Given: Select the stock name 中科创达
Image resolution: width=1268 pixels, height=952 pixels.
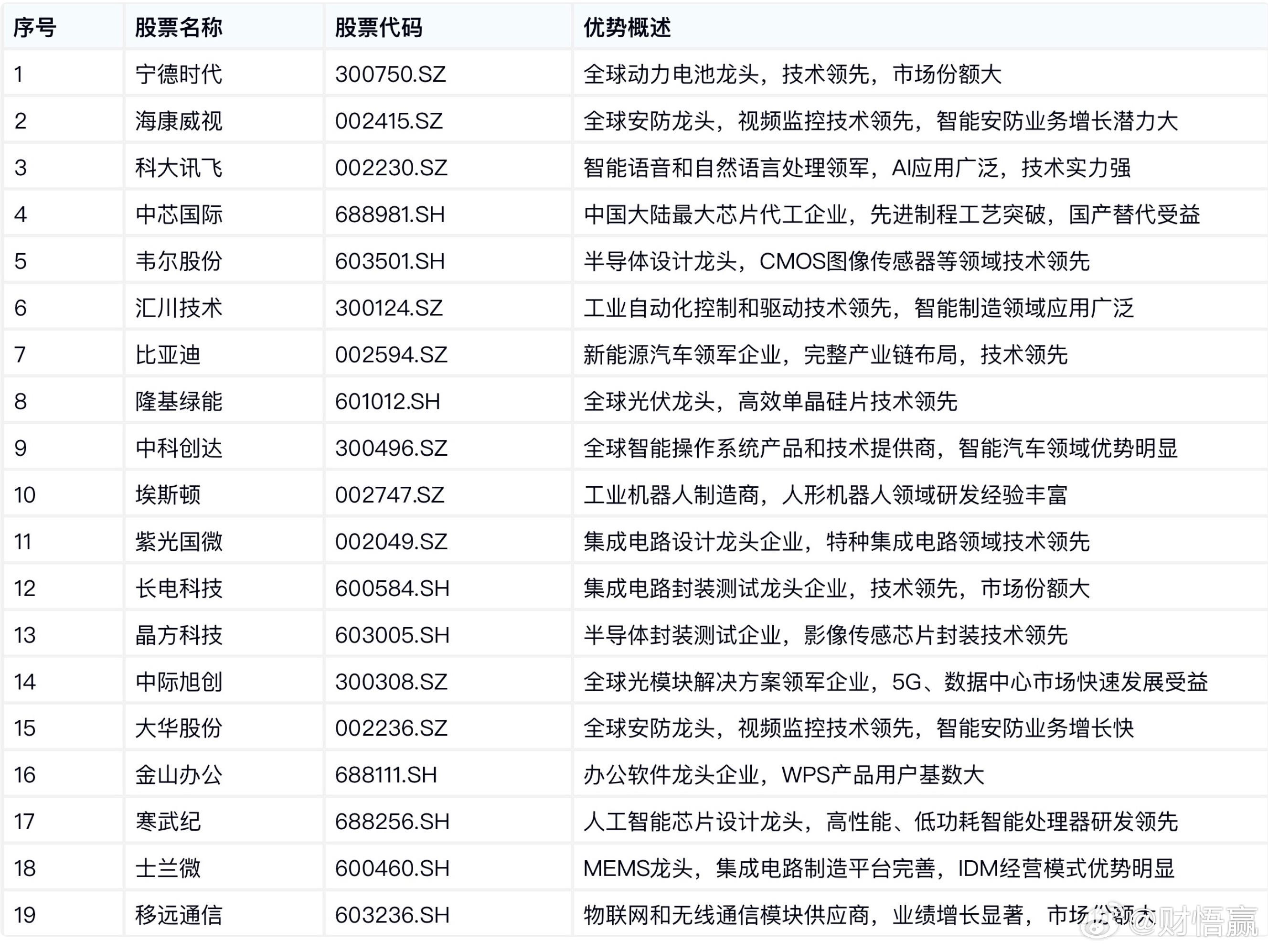Looking at the screenshot, I should 178,448.
